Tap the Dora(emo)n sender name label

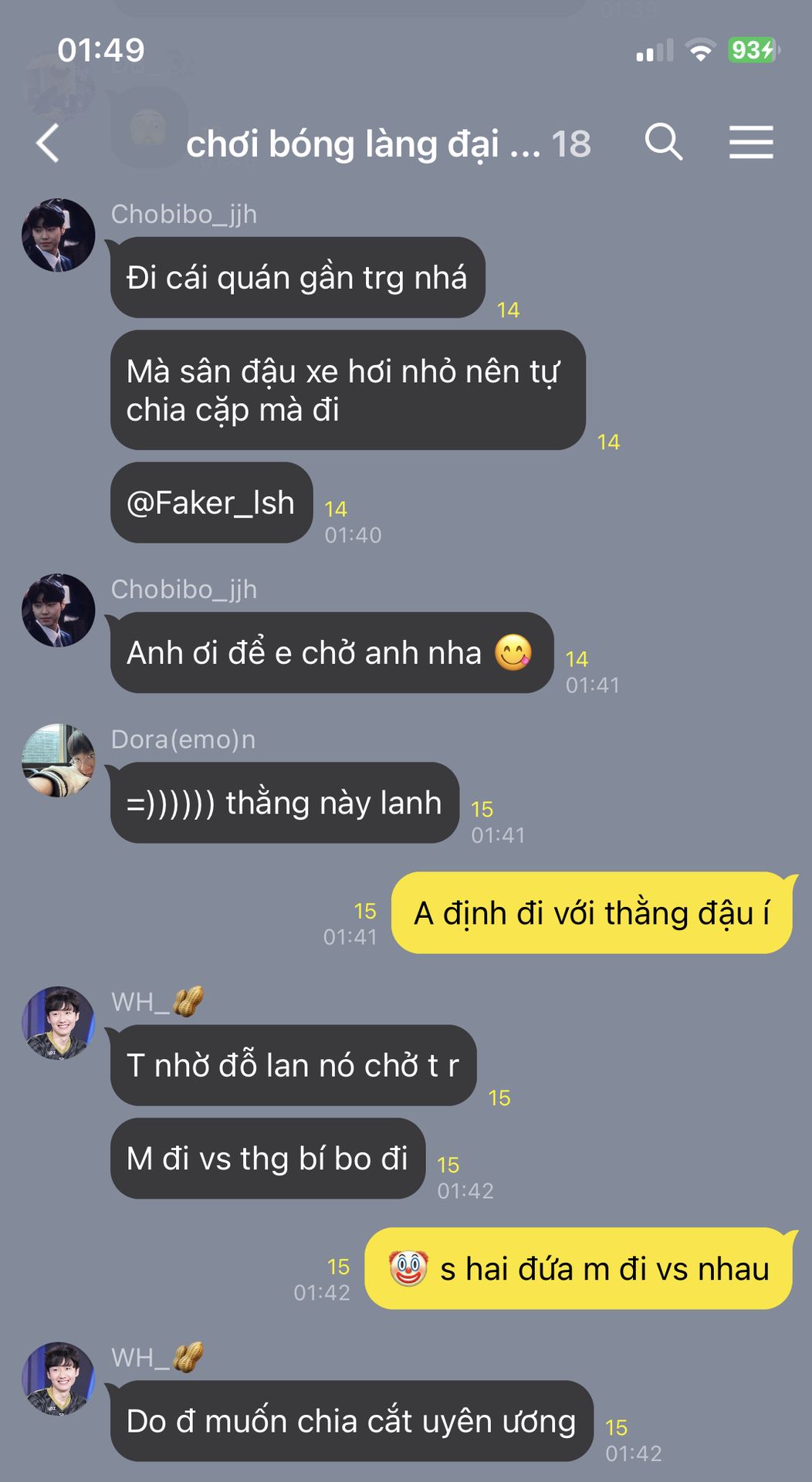183,739
